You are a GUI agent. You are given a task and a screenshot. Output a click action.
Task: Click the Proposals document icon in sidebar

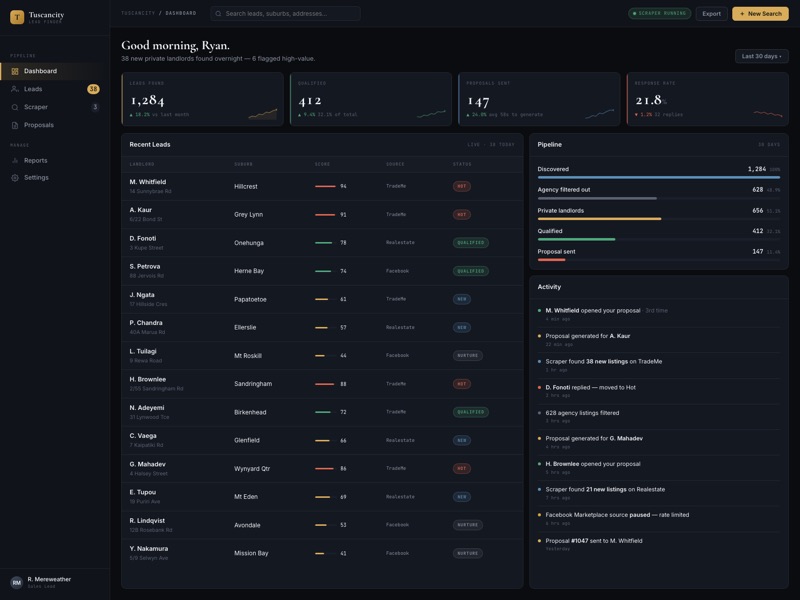(15, 125)
